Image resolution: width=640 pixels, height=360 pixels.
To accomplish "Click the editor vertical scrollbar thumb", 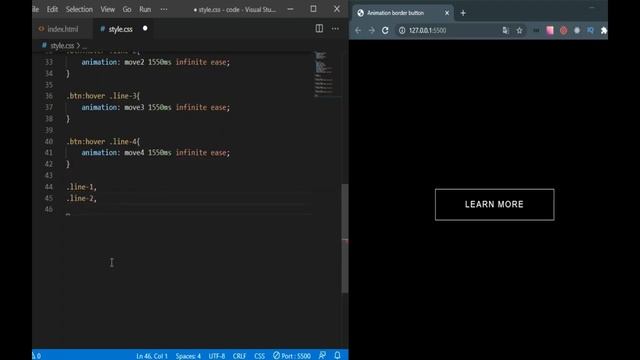I will click(x=345, y=239).
